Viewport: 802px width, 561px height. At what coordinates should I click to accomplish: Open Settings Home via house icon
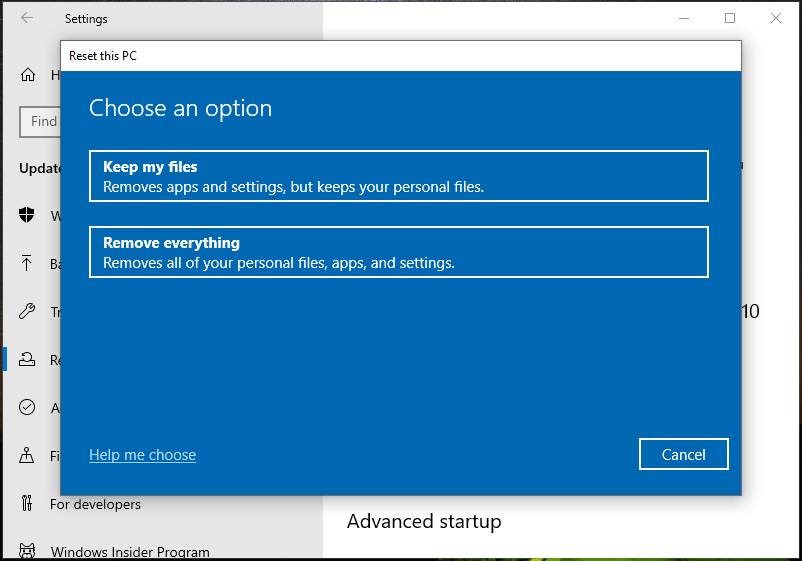click(28, 75)
